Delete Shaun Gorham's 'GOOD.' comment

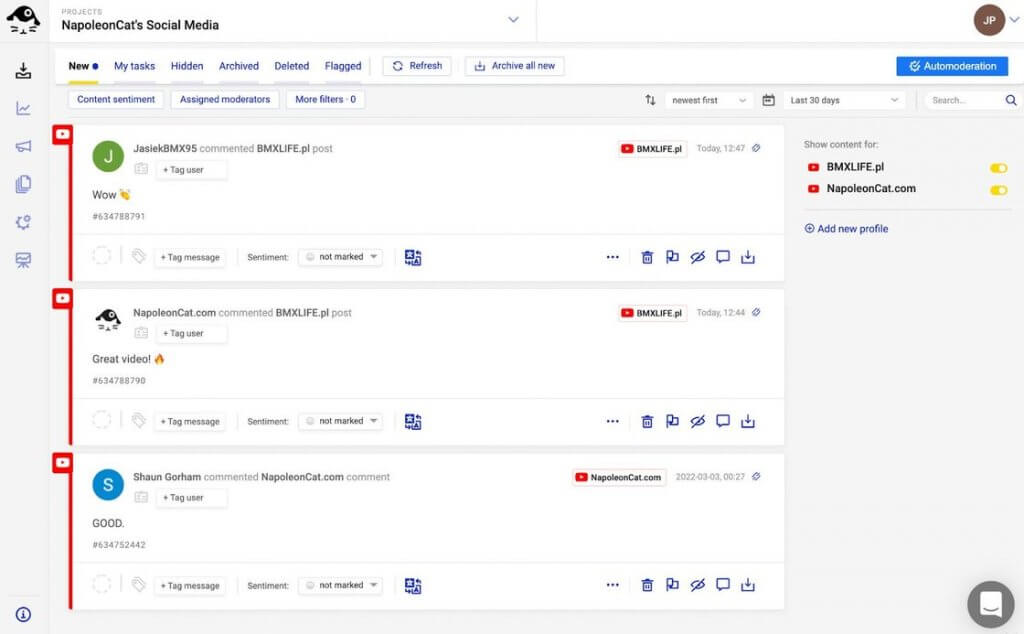[647, 585]
